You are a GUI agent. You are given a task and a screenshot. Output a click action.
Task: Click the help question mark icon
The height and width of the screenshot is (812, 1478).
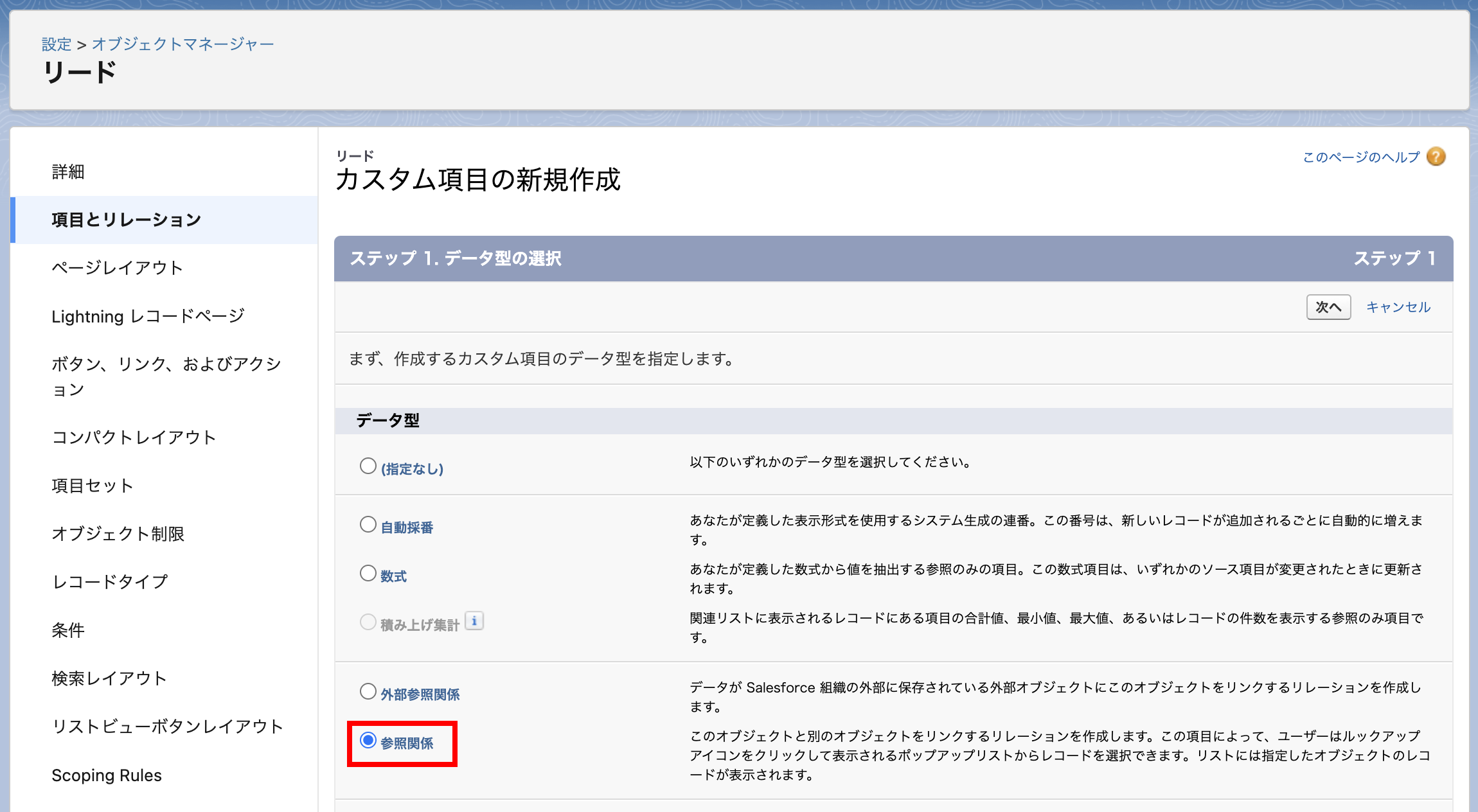[x=1436, y=157]
